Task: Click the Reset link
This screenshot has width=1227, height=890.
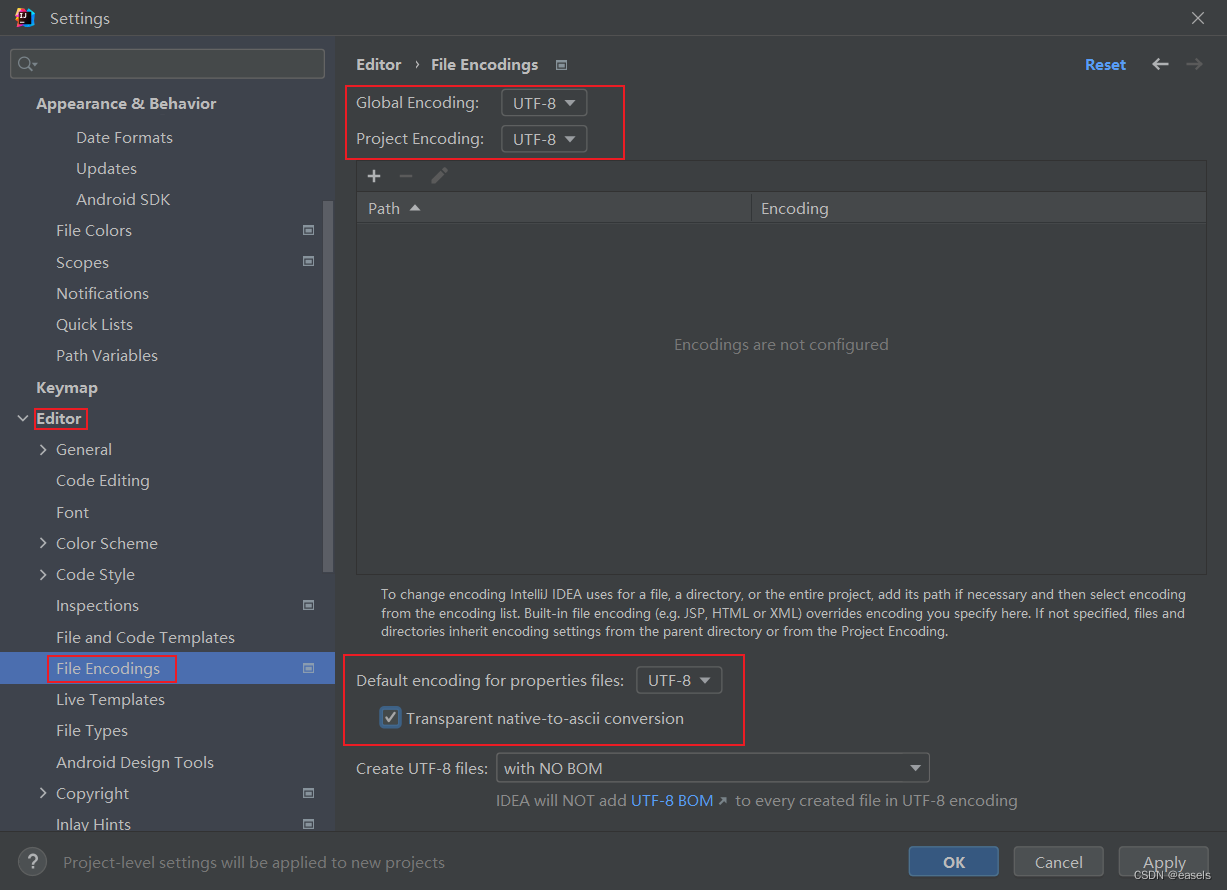Action: point(1105,64)
